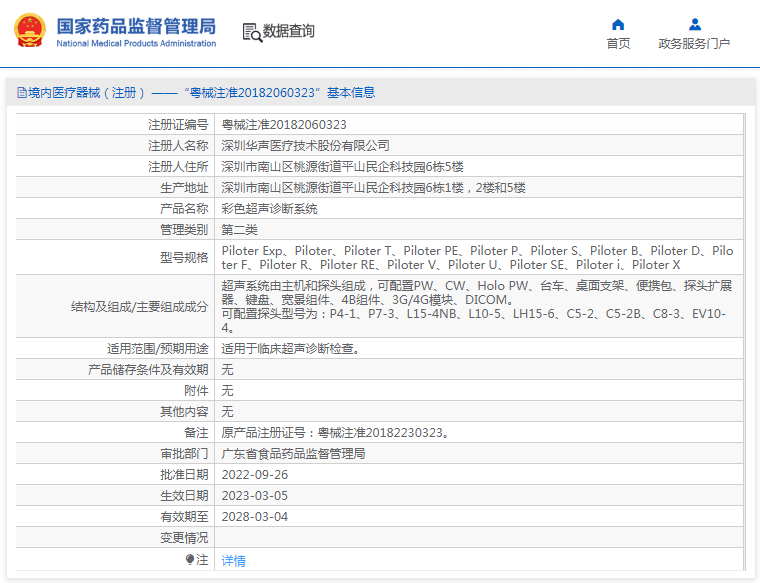Click the 型号规格 row label

point(184,257)
